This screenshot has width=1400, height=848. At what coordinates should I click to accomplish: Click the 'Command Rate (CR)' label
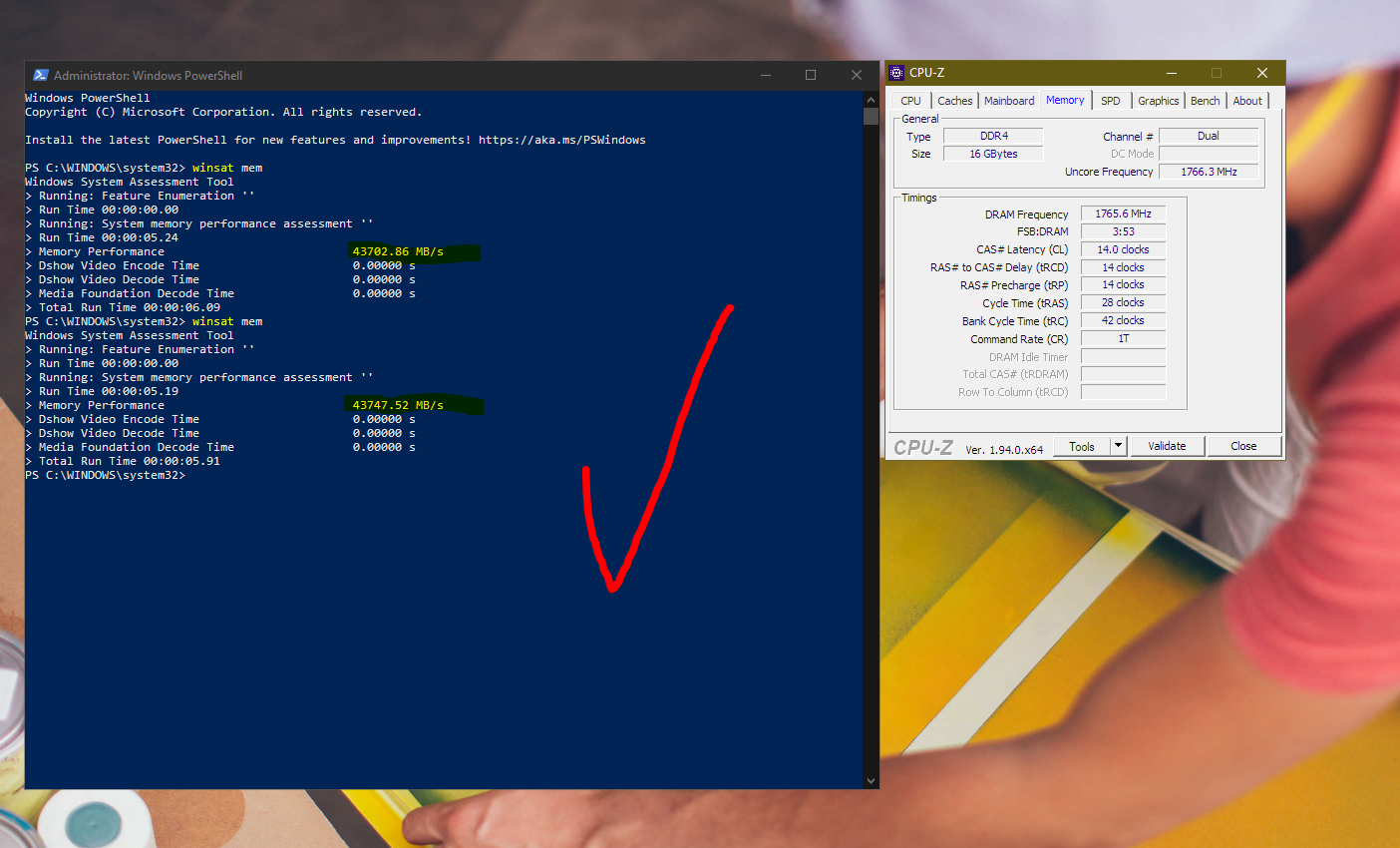1019,339
